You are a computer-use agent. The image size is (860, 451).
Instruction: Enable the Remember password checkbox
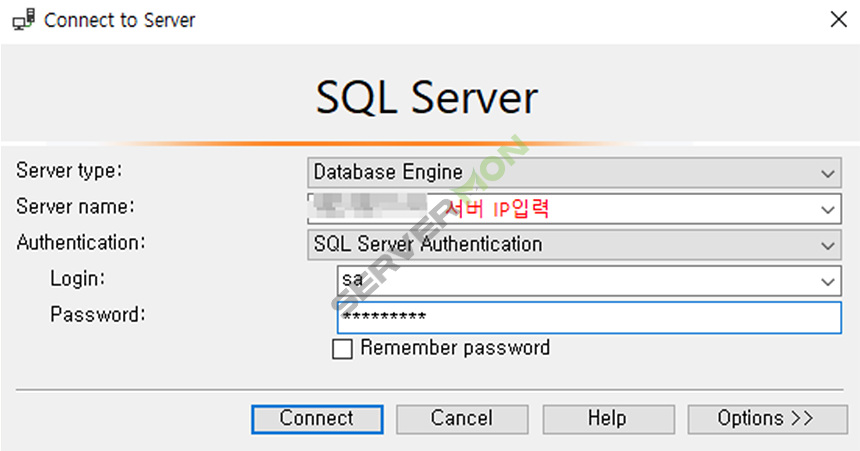point(342,349)
